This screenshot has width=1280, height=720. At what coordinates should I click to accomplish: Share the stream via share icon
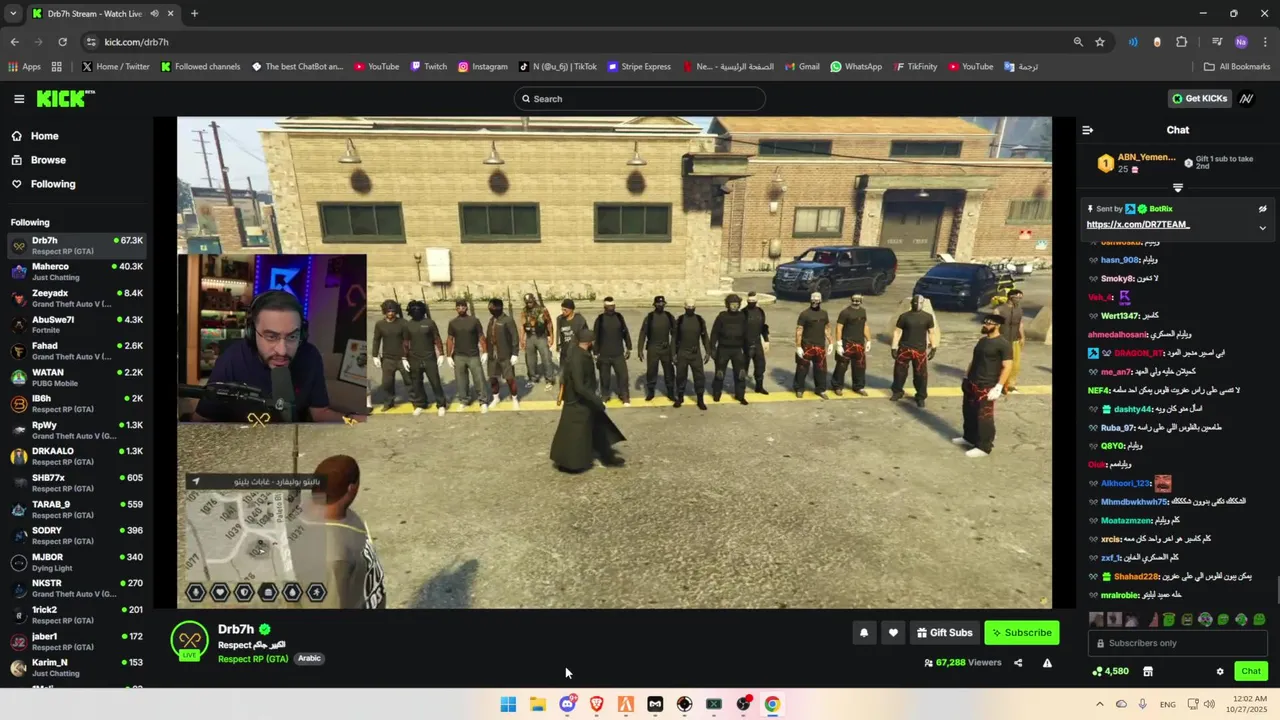point(1018,663)
